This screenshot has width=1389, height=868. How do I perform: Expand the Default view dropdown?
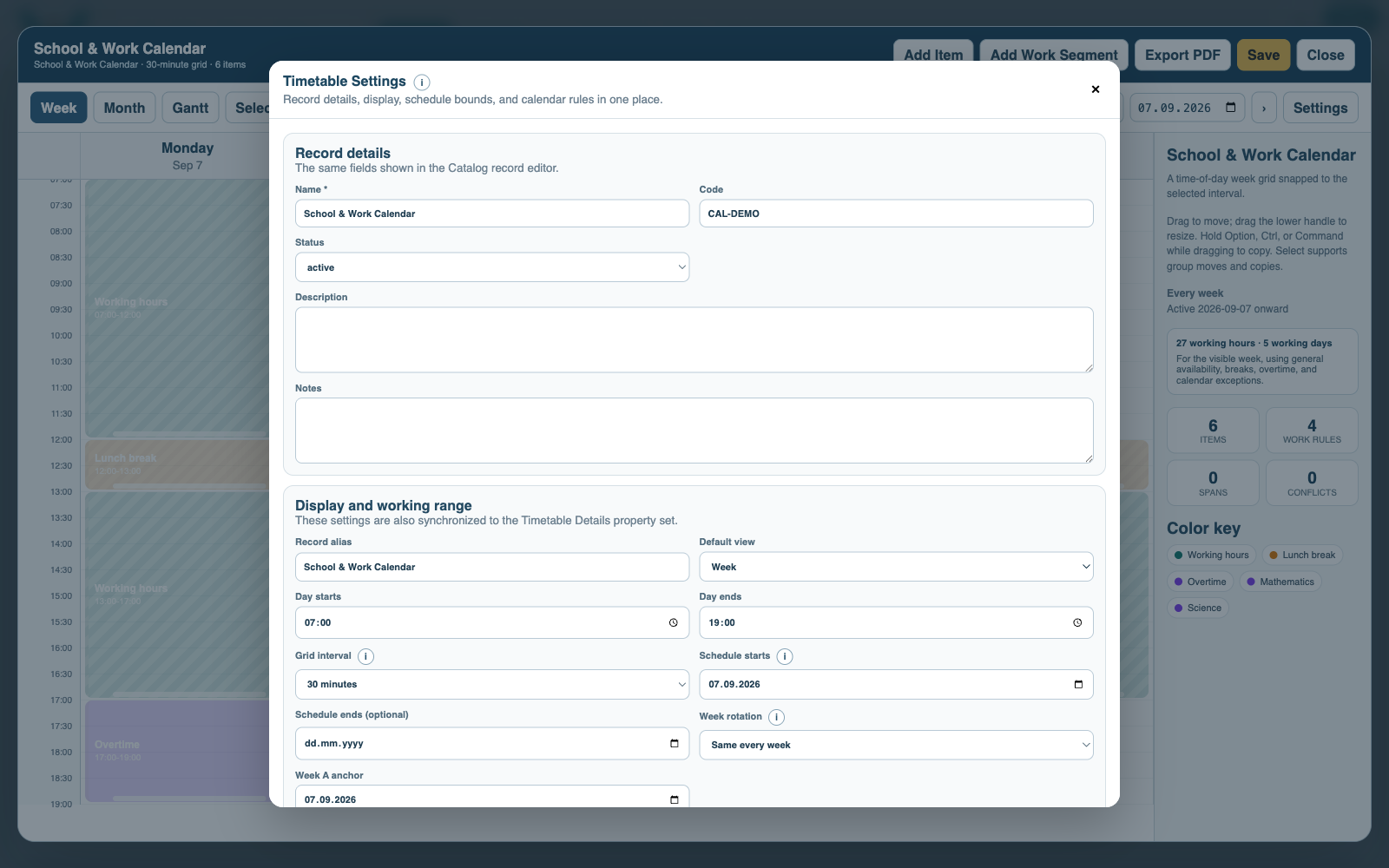click(x=896, y=567)
